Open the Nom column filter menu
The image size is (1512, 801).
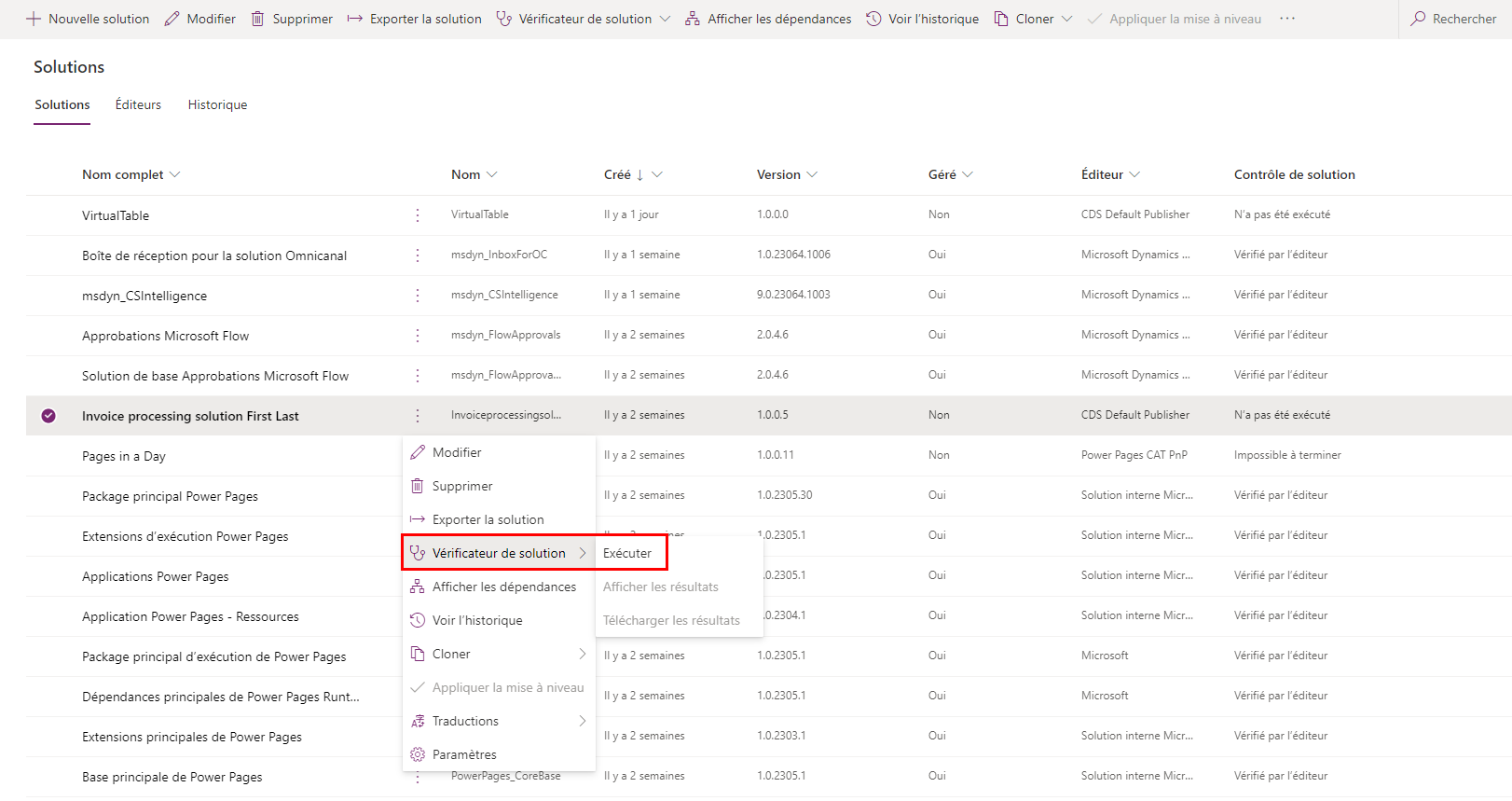coord(492,174)
